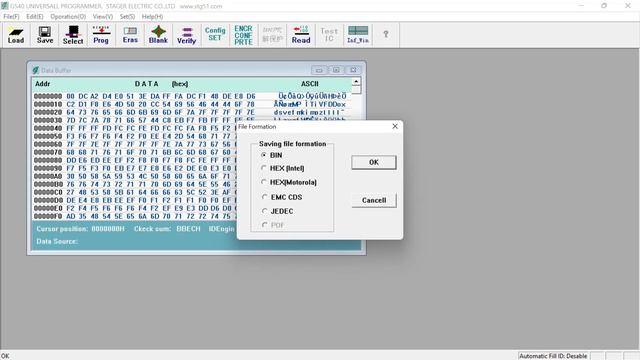The width and height of the screenshot is (640, 360).
Task: Select the BIN file format option
Action: (x=264, y=155)
